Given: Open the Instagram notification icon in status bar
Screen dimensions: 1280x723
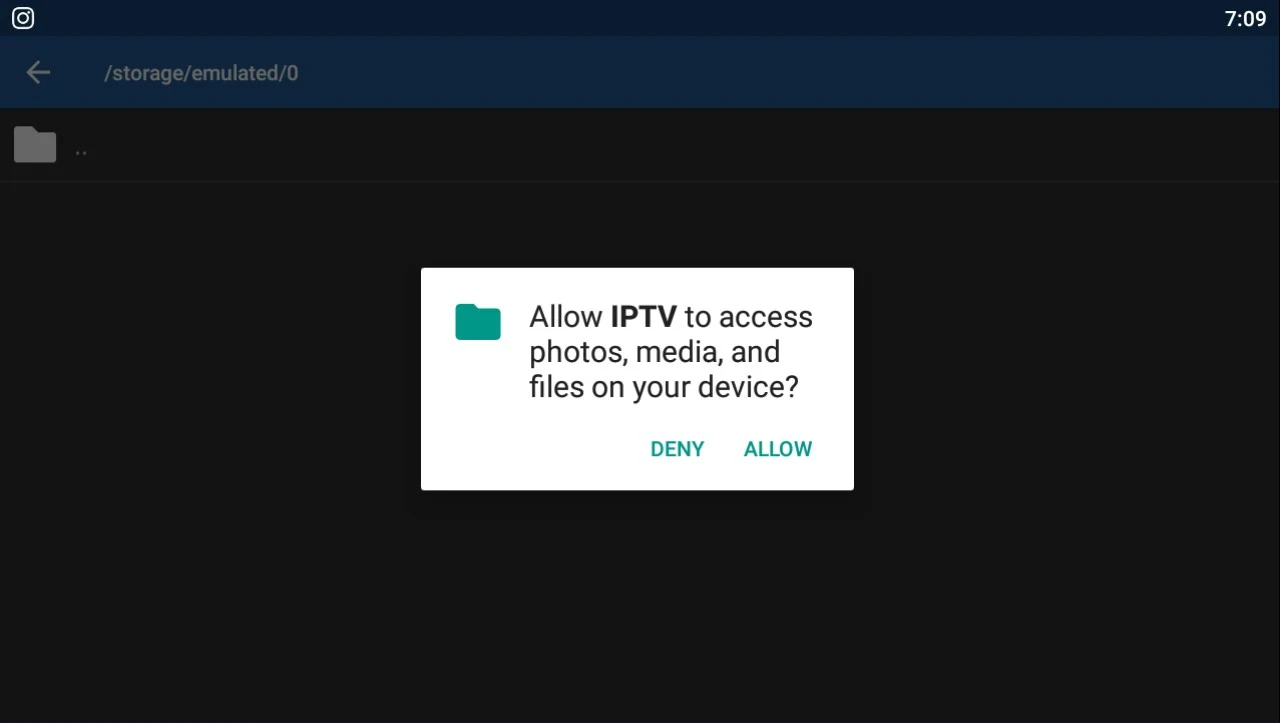Looking at the screenshot, I should tap(23, 18).
